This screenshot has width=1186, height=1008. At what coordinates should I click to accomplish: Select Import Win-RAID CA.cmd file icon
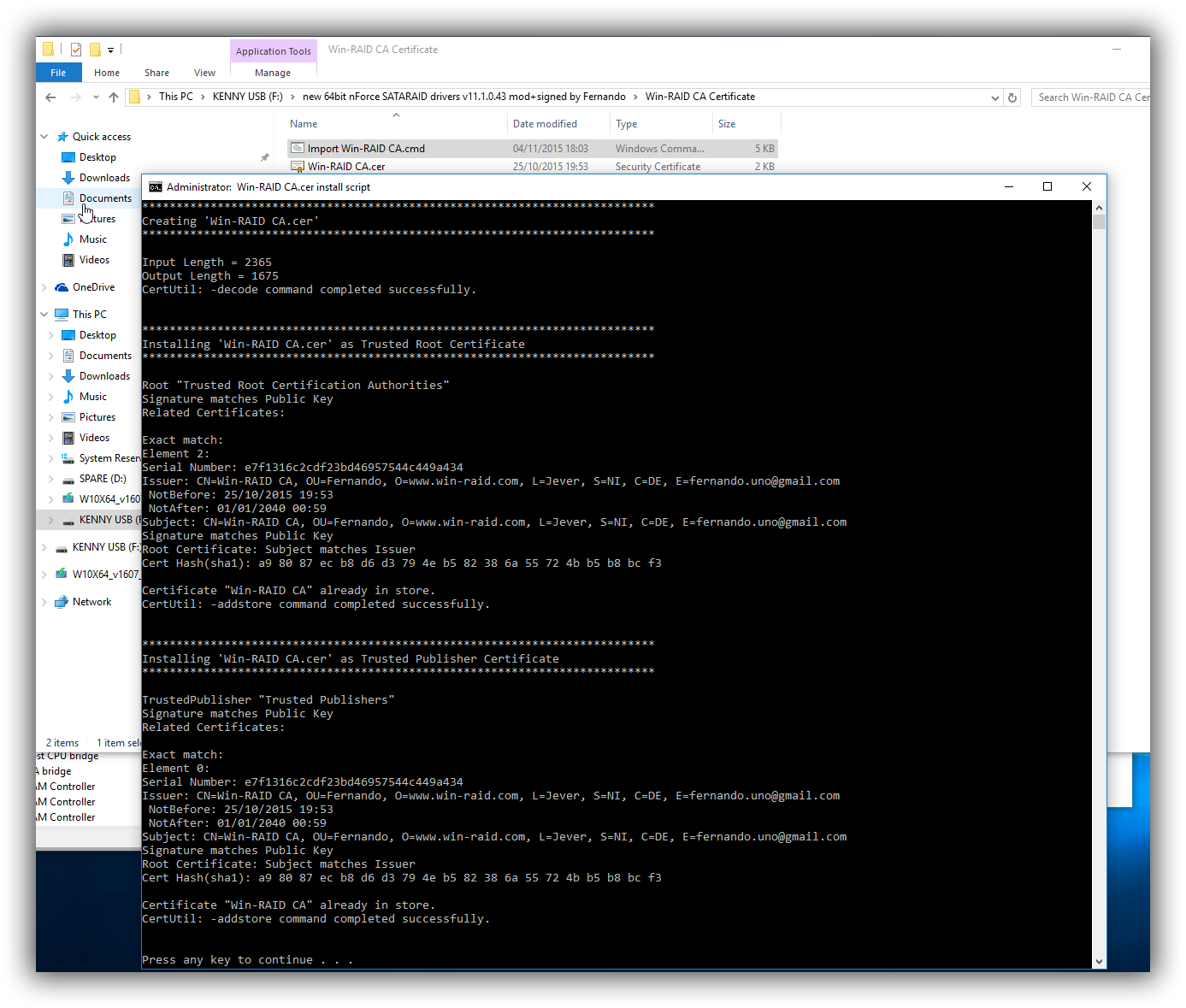click(298, 148)
